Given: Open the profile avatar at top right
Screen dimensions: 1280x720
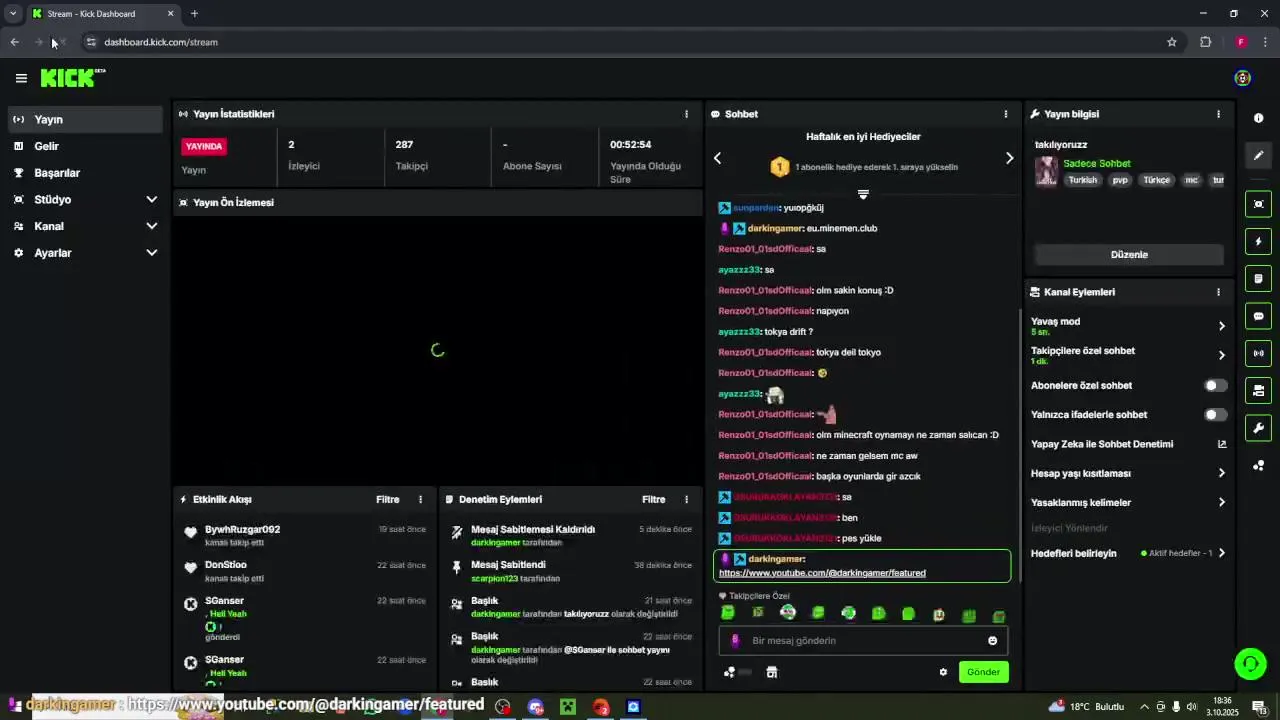Looking at the screenshot, I should tap(1242, 78).
